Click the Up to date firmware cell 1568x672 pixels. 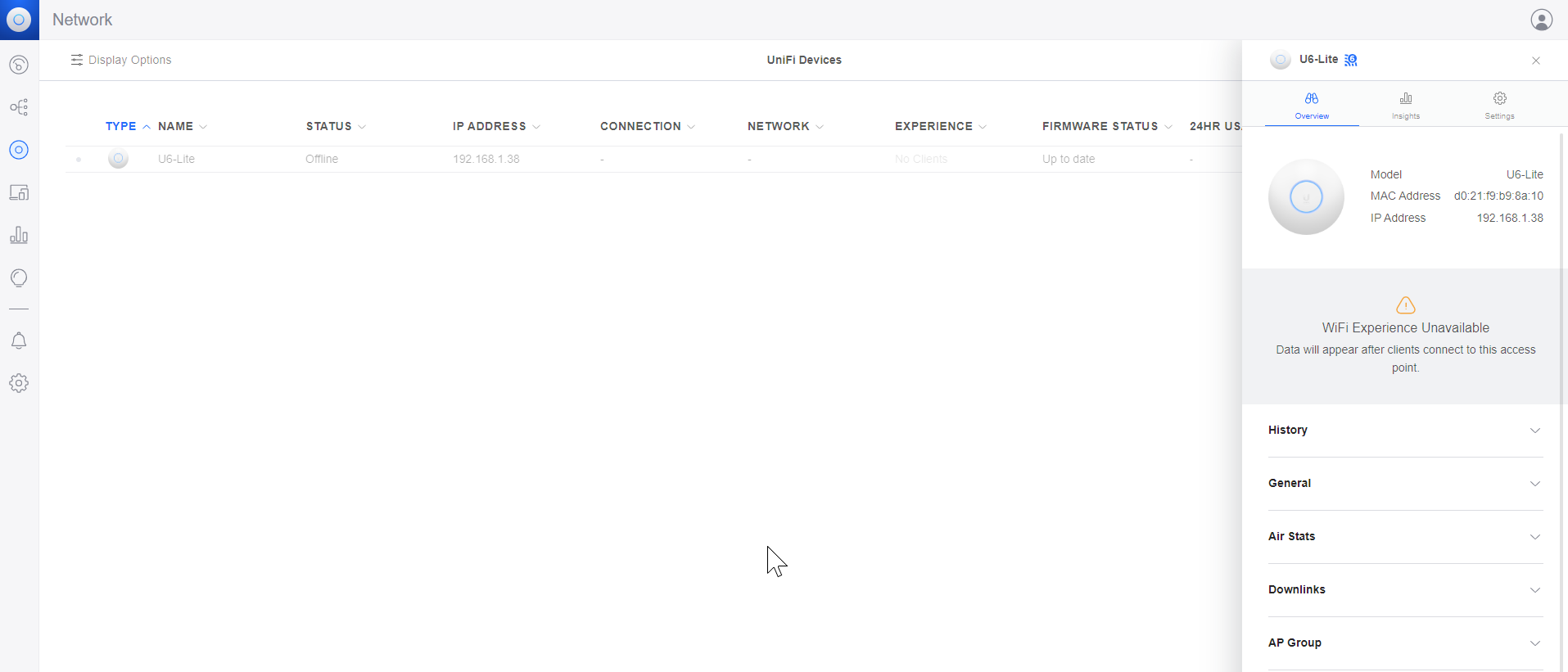pos(1069,159)
